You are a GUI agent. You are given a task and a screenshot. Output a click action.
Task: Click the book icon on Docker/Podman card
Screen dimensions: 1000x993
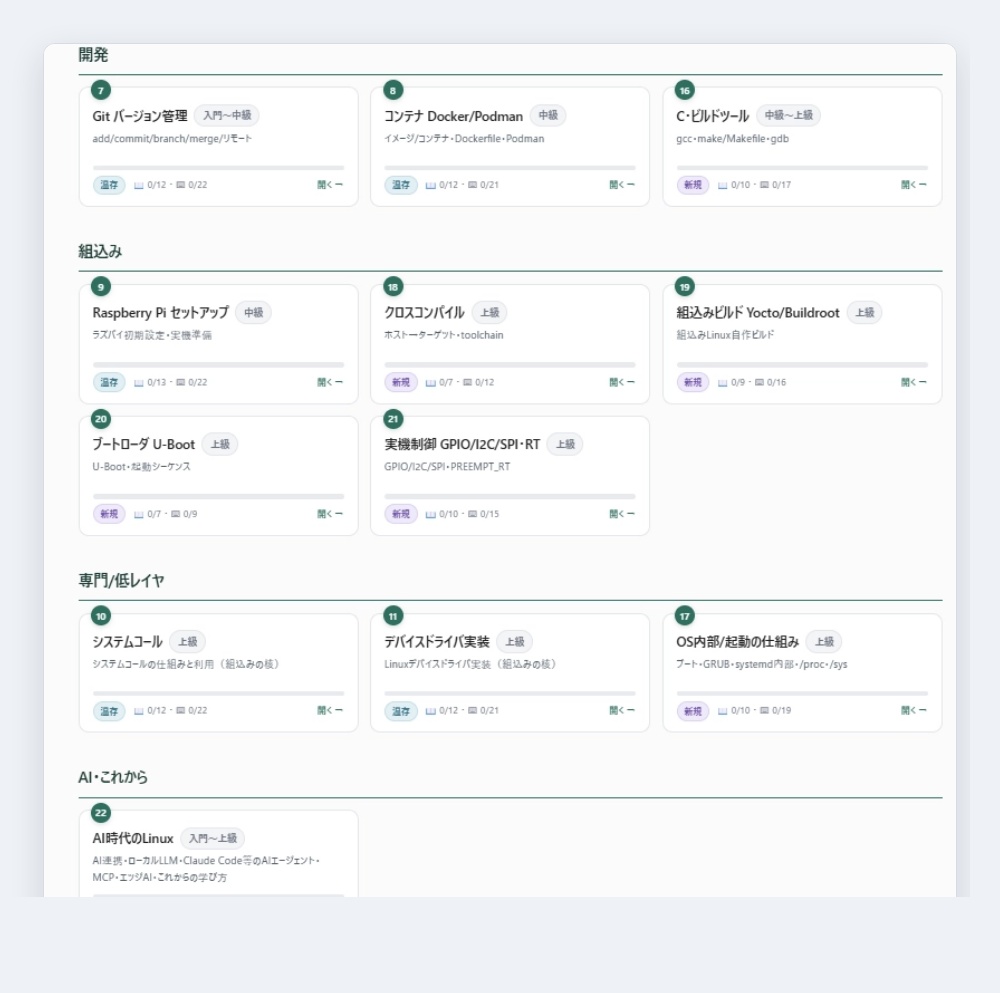(x=430, y=185)
